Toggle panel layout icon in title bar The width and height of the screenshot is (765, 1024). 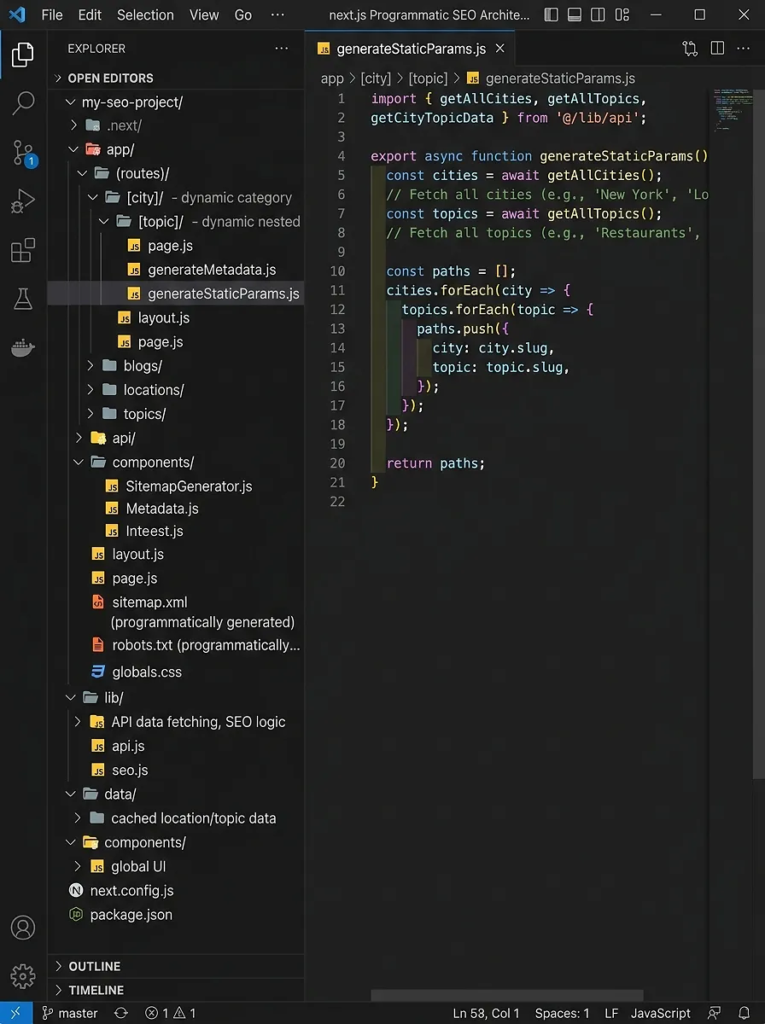[x=574, y=14]
